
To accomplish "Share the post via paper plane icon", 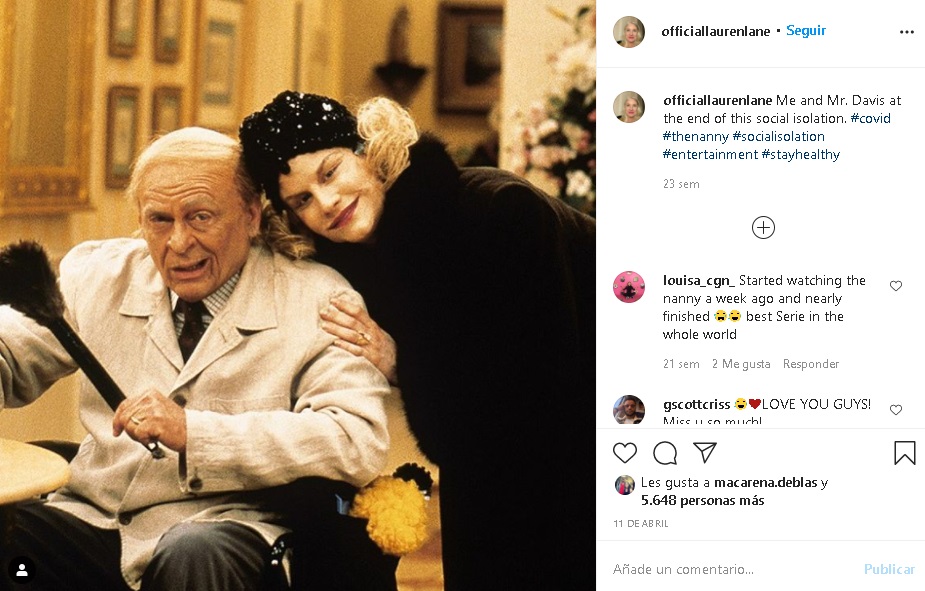I will tap(705, 452).
